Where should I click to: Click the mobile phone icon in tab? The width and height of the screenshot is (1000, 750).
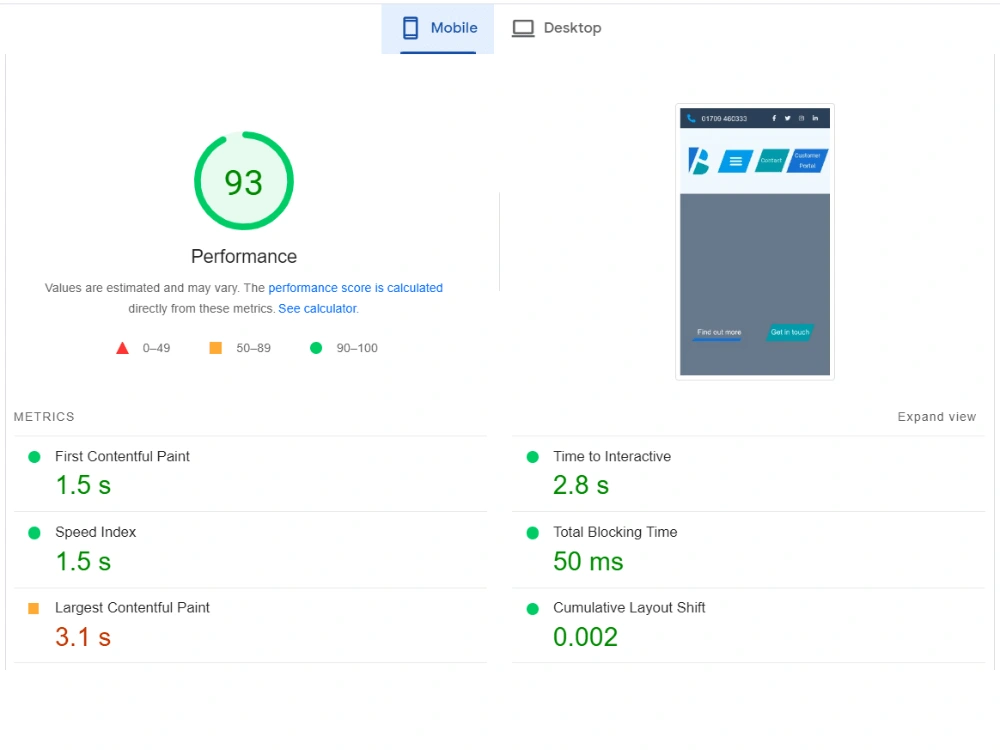pyautogui.click(x=411, y=28)
